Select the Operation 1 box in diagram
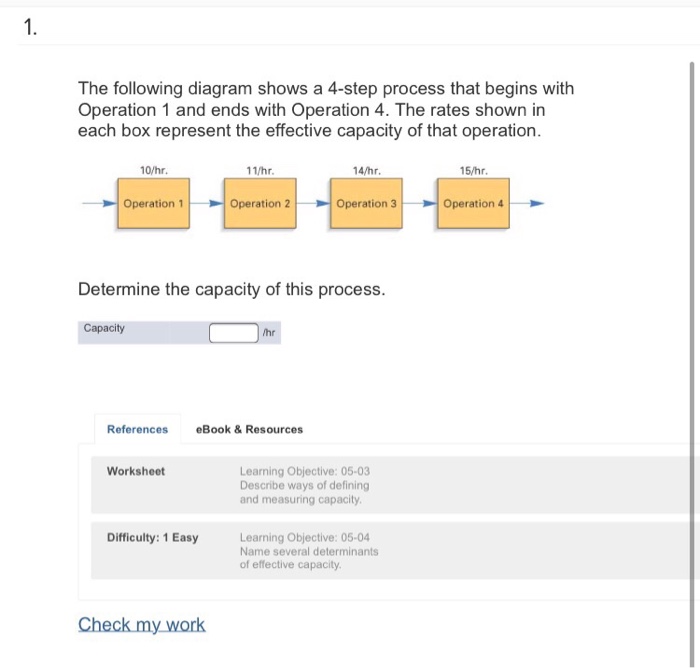700x668 pixels. [154, 204]
